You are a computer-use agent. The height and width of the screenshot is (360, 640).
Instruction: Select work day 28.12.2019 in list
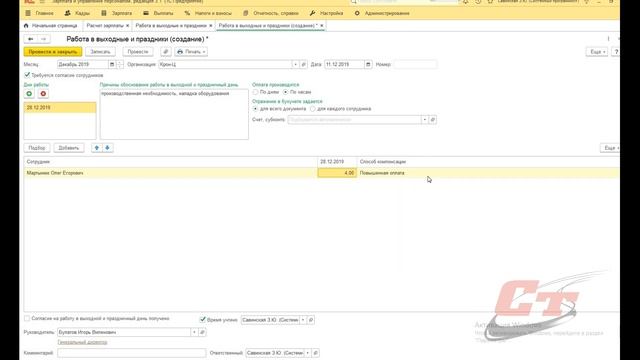pyautogui.click(x=60, y=108)
